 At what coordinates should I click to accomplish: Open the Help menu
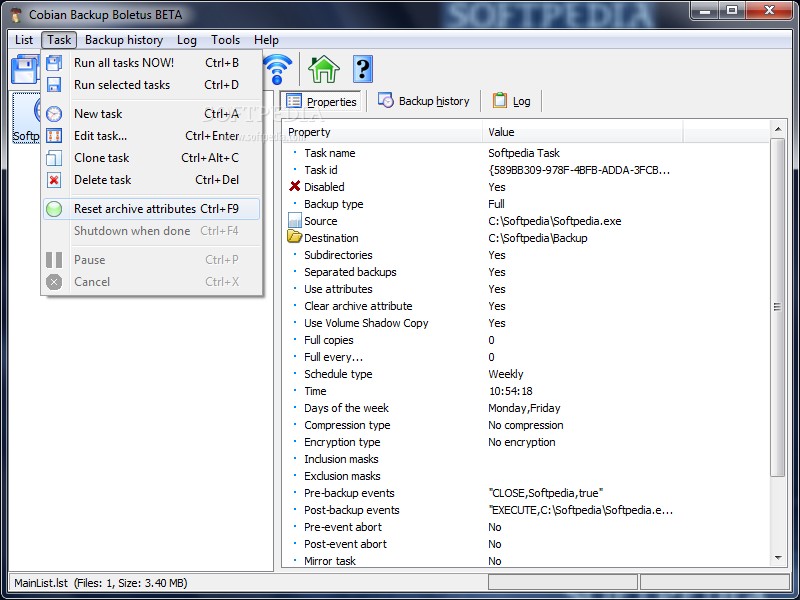click(266, 40)
